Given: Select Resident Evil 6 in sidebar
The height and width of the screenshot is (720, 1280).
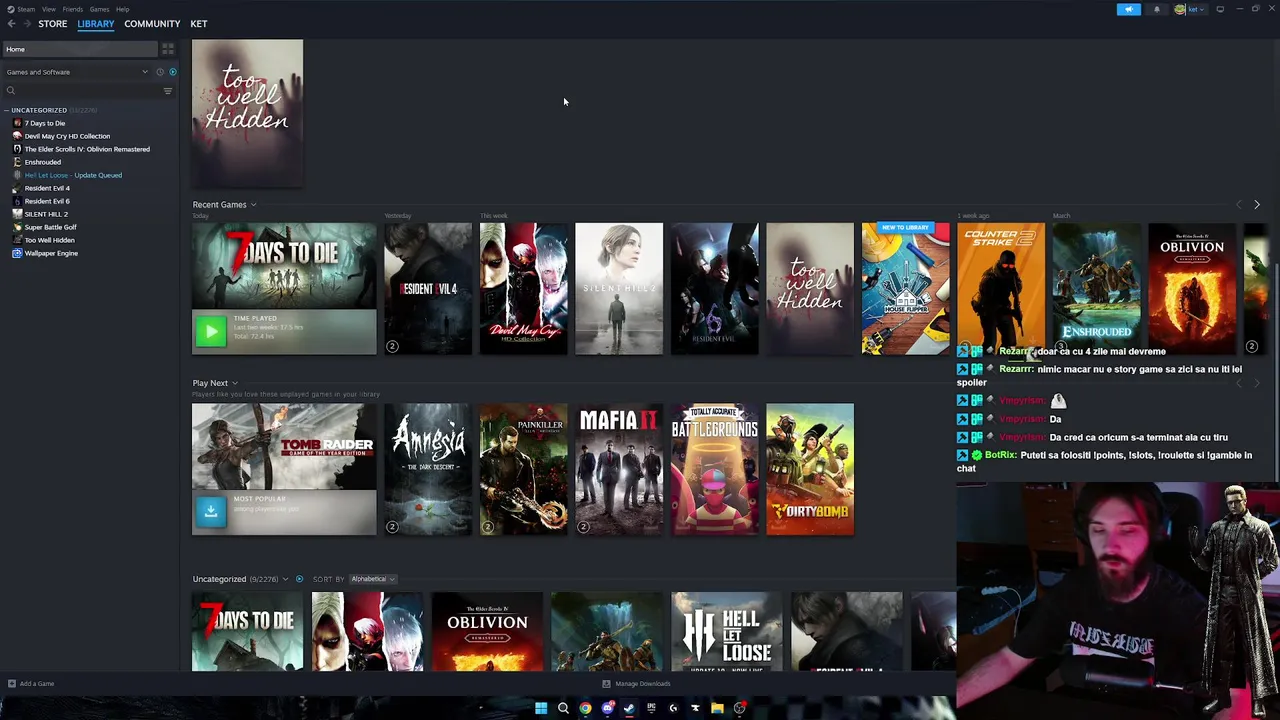Looking at the screenshot, I should point(47,201).
